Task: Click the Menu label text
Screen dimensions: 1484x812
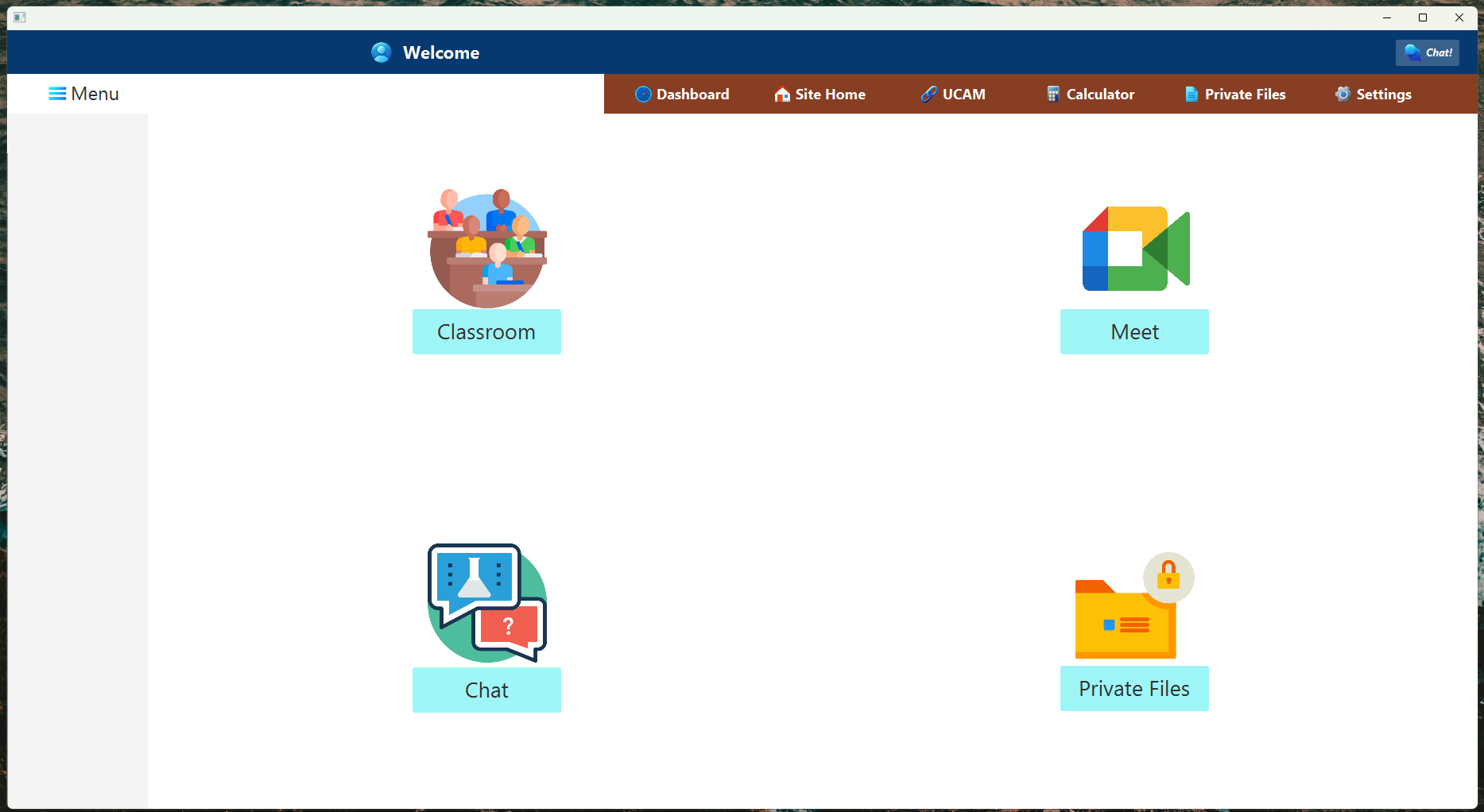Action: click(95, 94)
